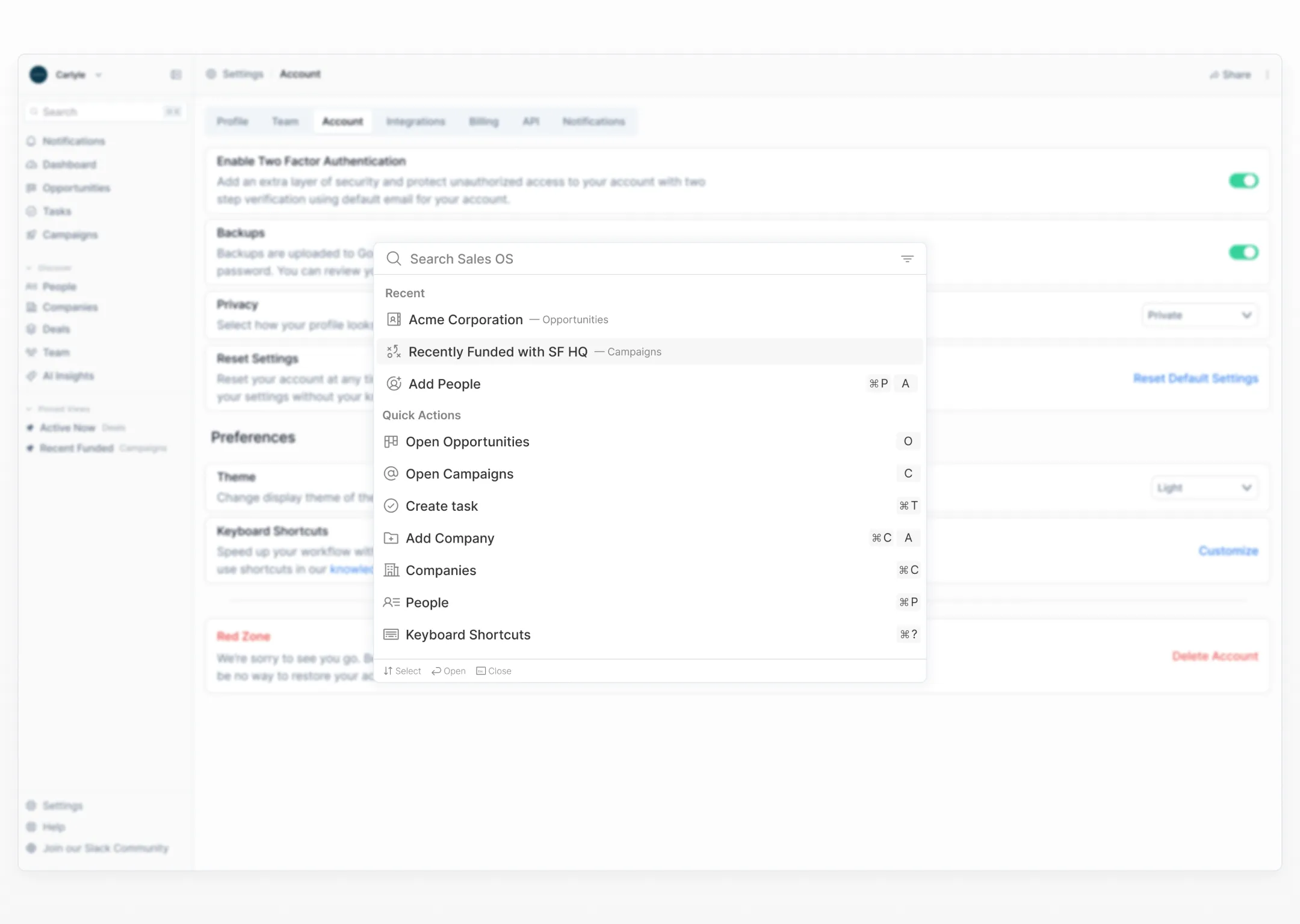
Task: Toggle the Two Factor Authentication switch
Action: coord(1244,180)
